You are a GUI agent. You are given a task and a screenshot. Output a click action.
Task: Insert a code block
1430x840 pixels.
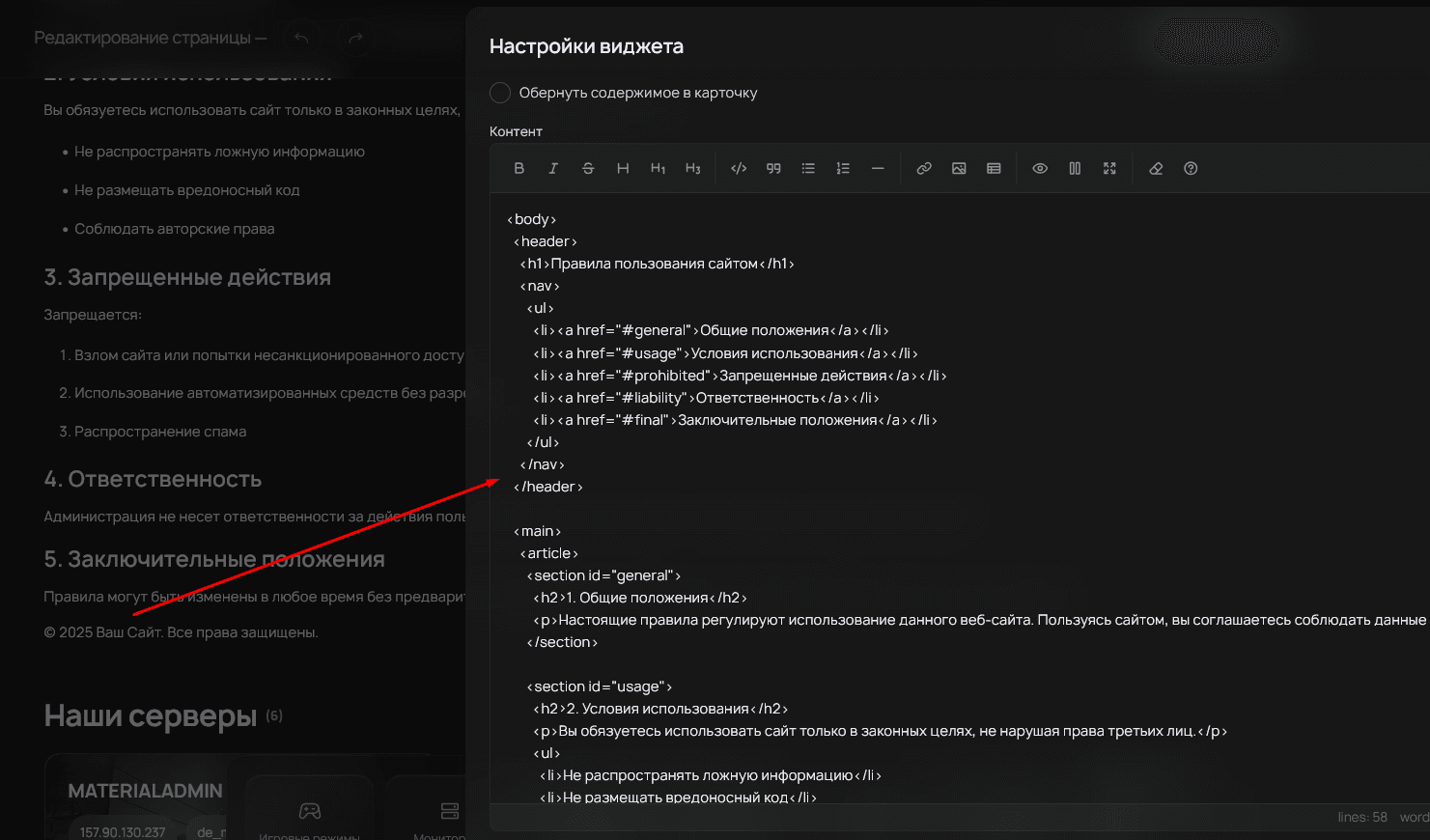point(739,168)
